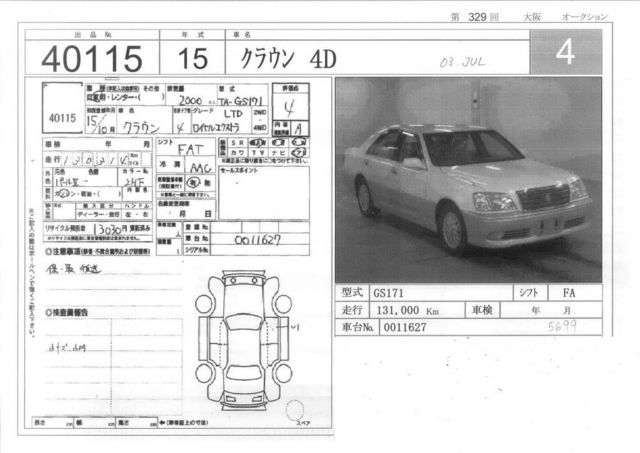
Task: Click the 無 option beside circled 有
Action: click(207, 182)
